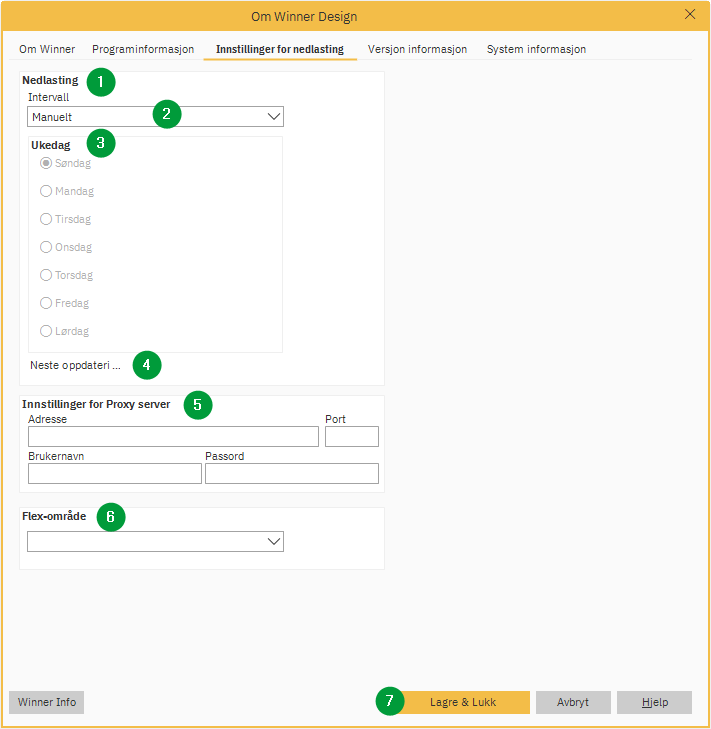Image resolution: width=711 pixels, height=729 pixels.
Task: Open Hjelp from the bottom buttons
Action: 654,702
